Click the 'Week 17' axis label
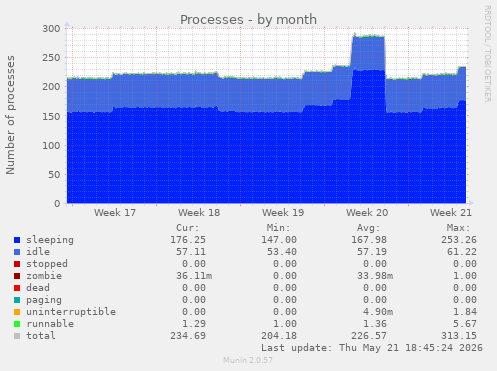497x371 pixels. tap(115, 213)
